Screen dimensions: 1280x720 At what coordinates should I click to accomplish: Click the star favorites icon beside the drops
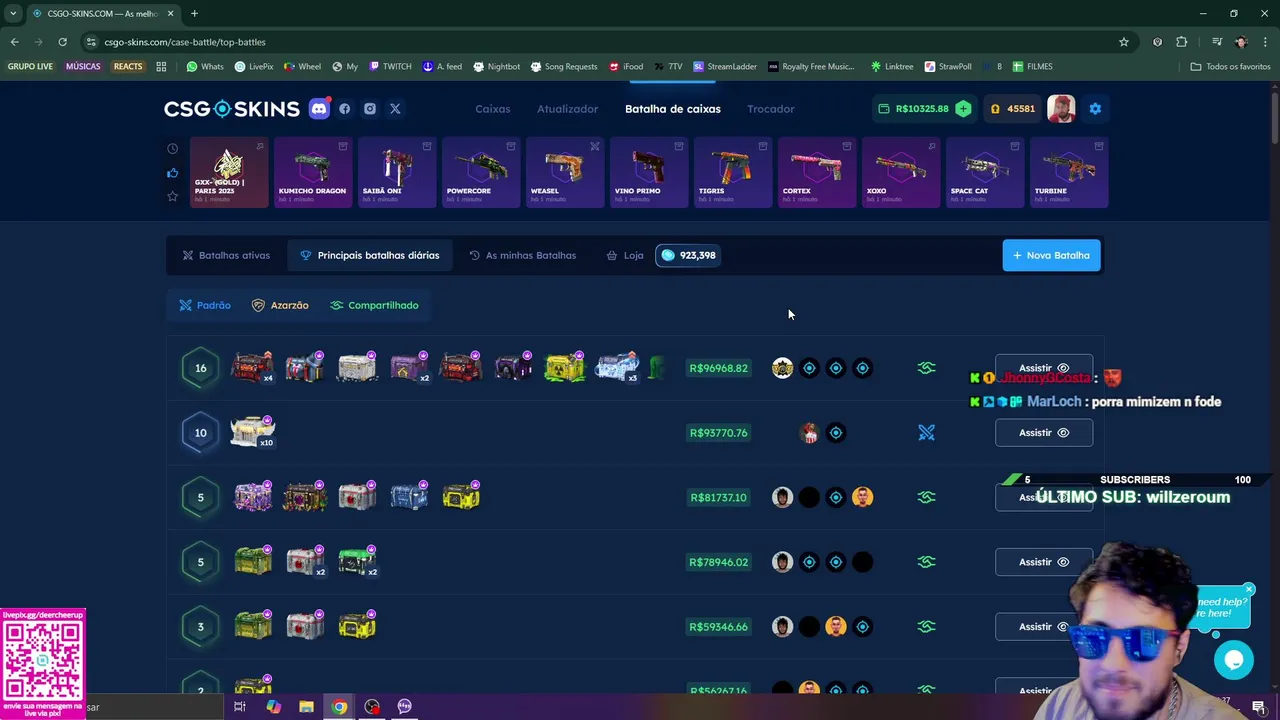coord(172,196)
